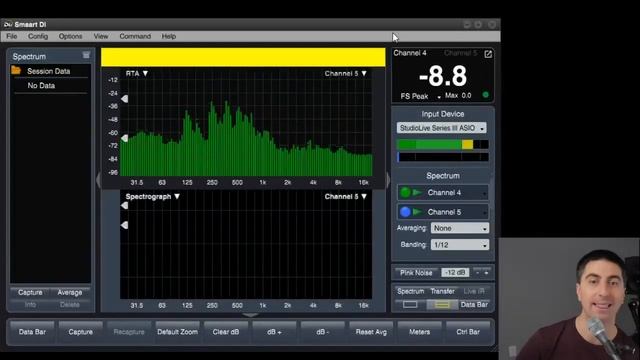
Task: Click the green status dot beside Max
Action: point(485,95)
